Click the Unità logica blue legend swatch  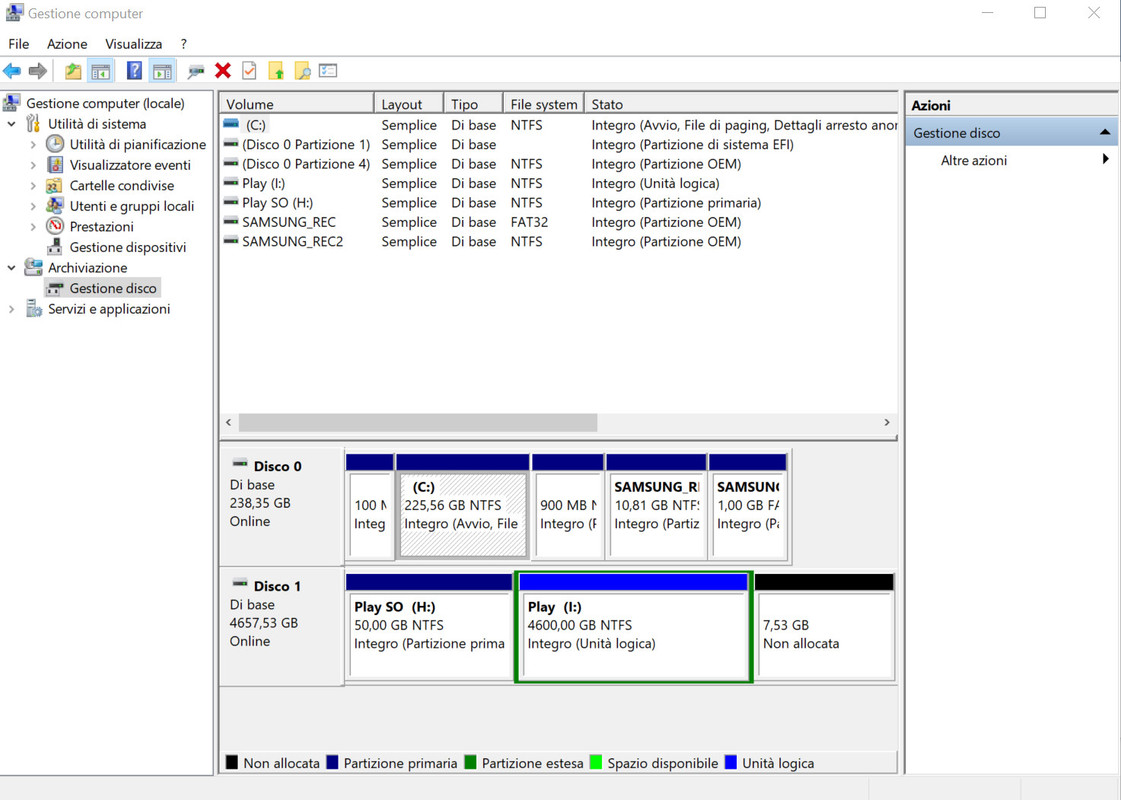coord(731,762)
